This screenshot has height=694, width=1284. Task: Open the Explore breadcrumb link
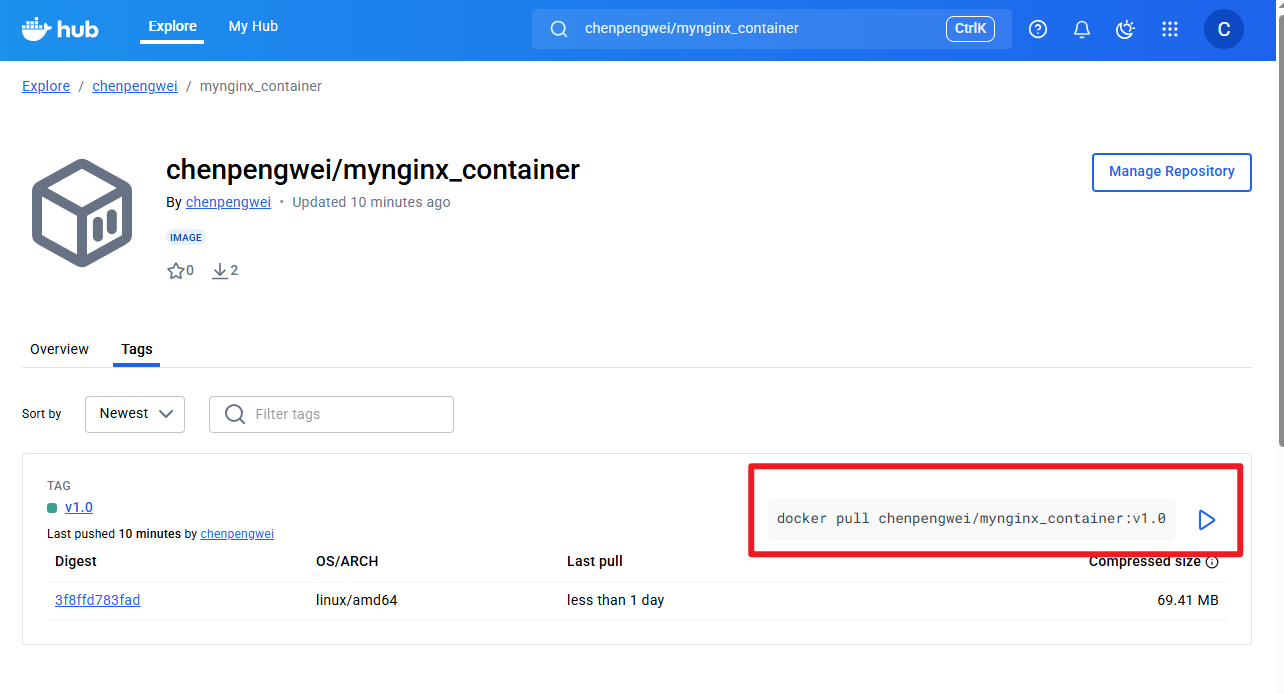click(46, 86)
